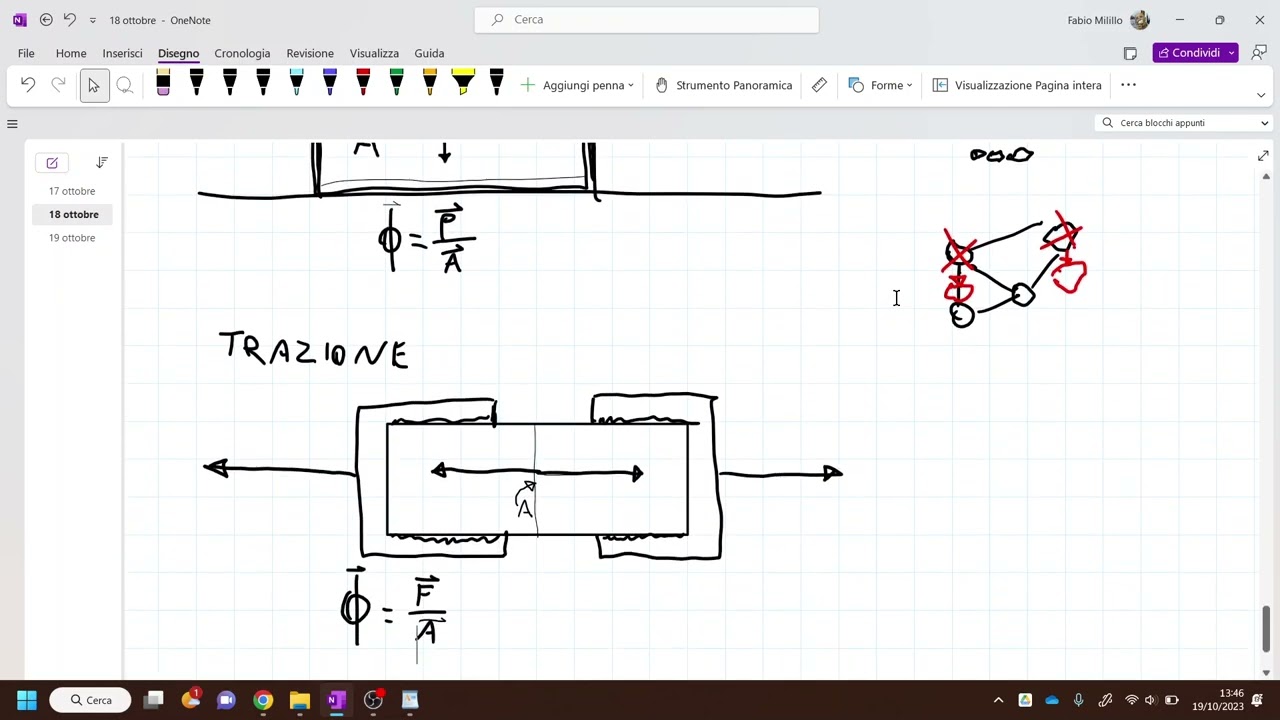
Task: Go back with the title bar arrow
Action: (x=46, y=20)
